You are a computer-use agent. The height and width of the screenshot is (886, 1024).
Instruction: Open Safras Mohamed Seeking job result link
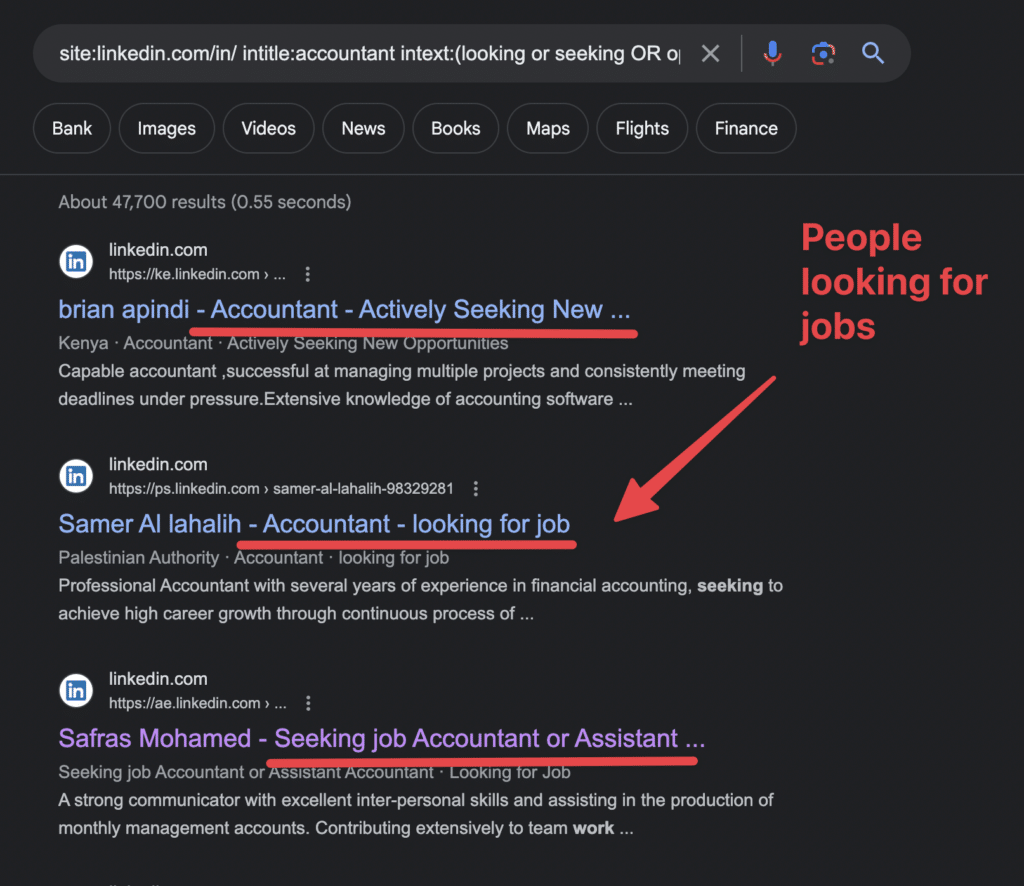coord(381,738)
